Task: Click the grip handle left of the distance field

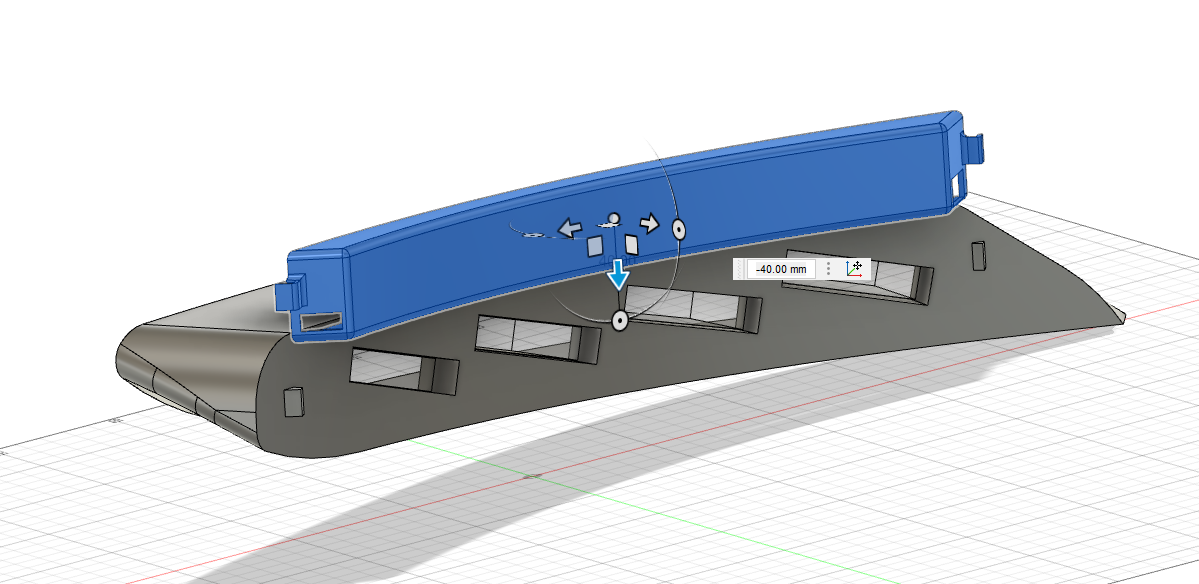Action: tap(739, 269)
